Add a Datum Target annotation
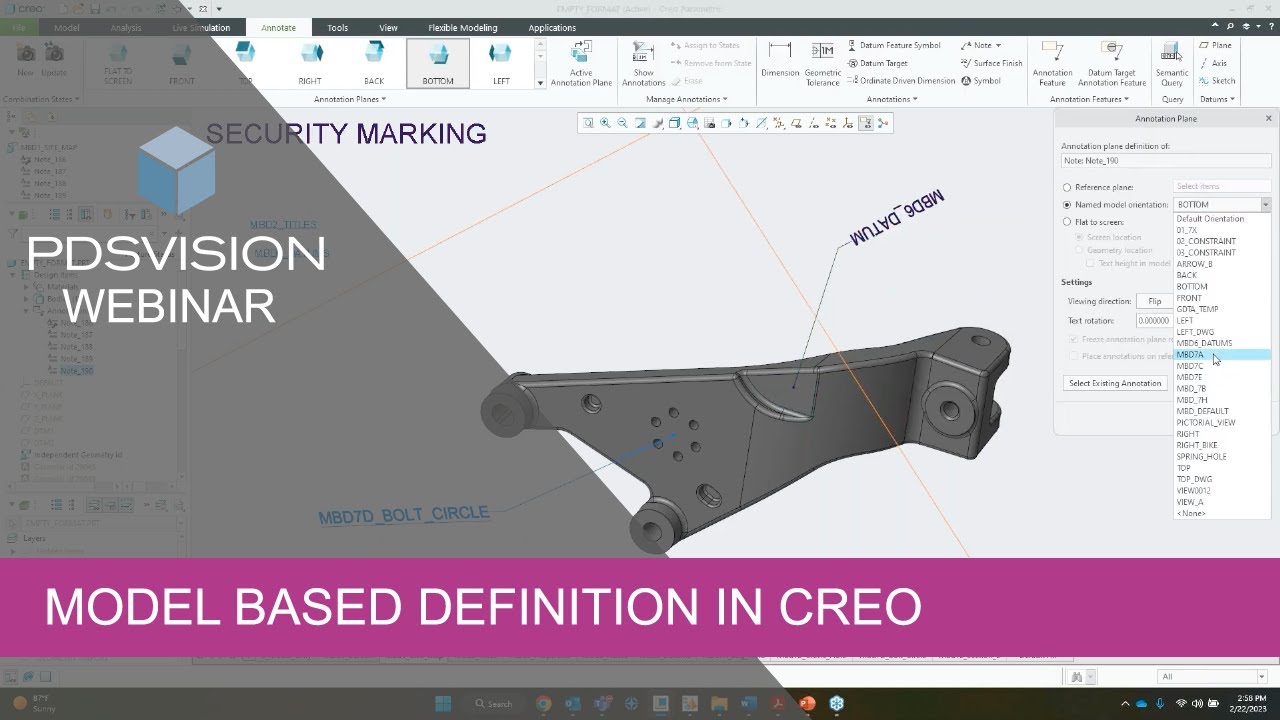 (877, 63)
